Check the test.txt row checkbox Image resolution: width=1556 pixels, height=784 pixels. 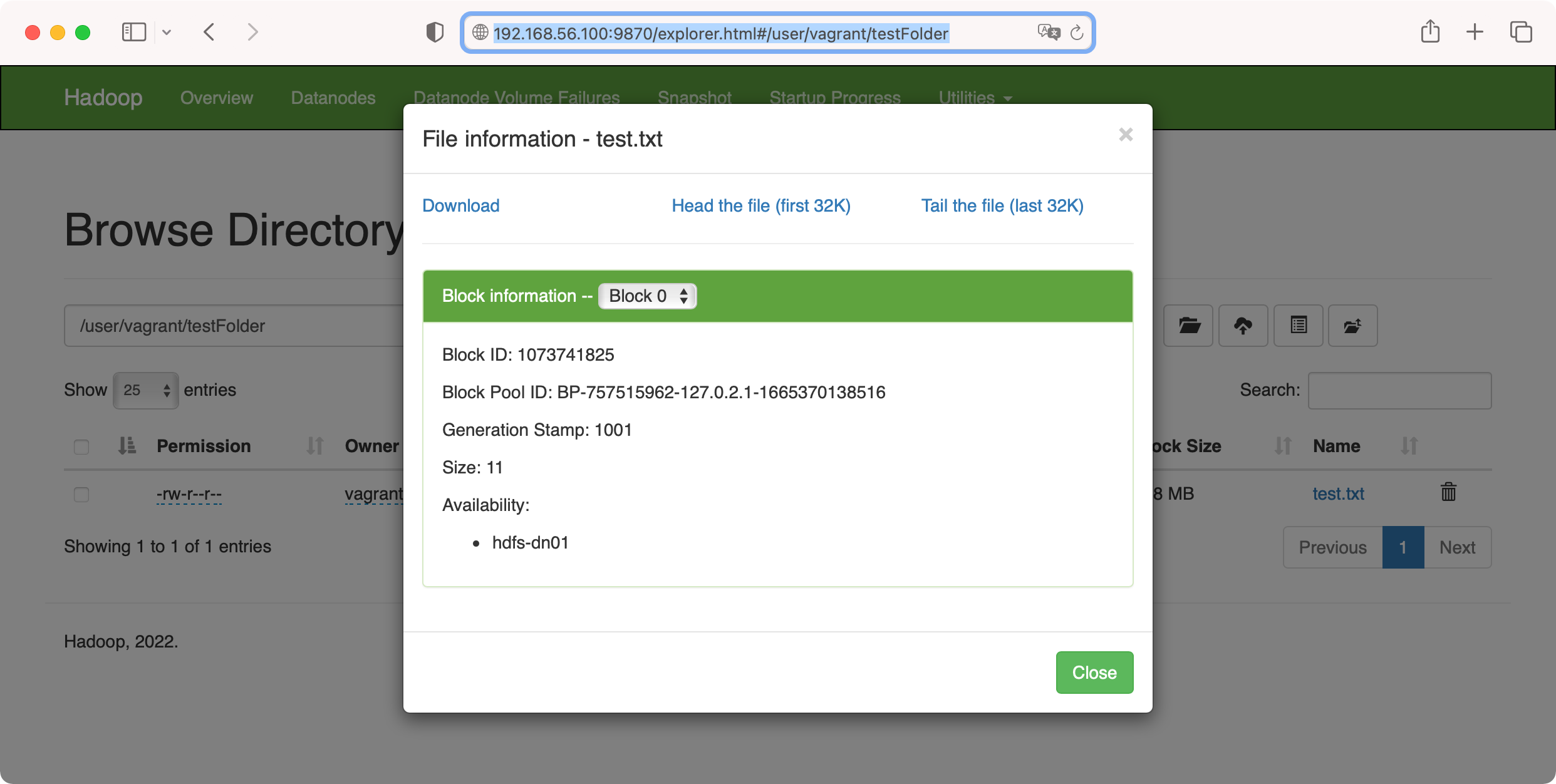pos(81,495)
